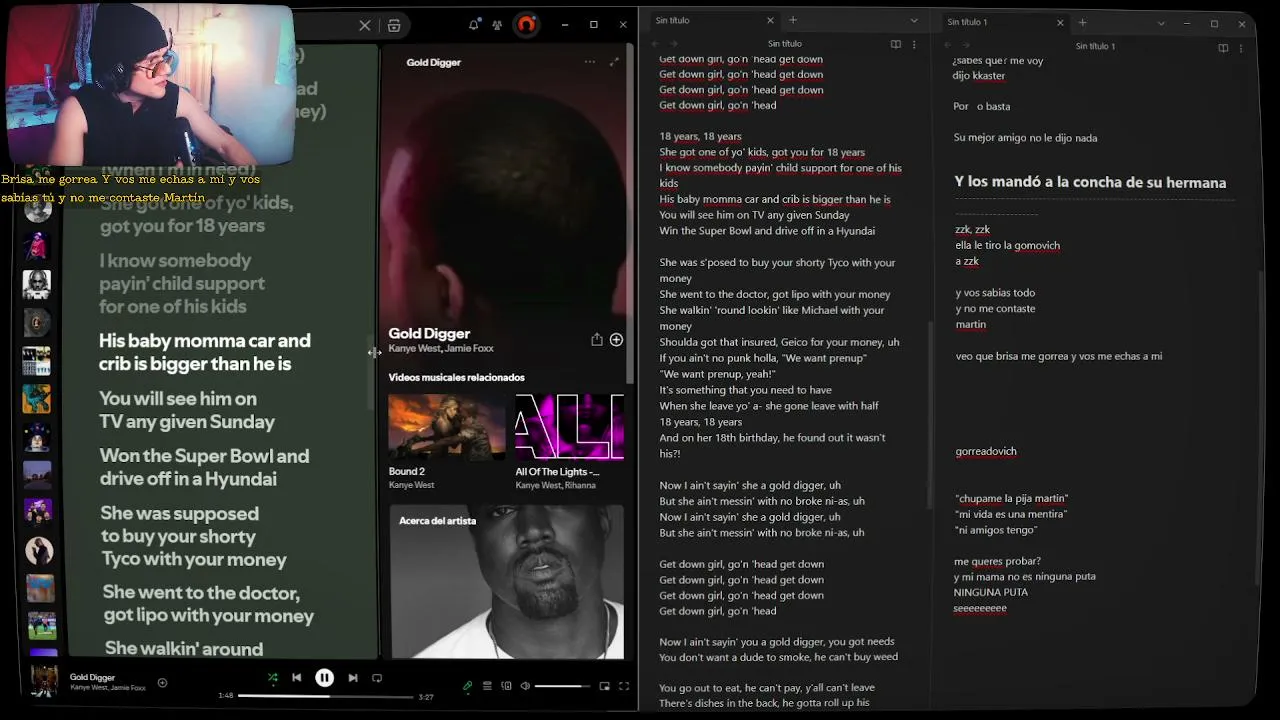The image size is (1280, 720).
Task: Navigate forward in the 'Sin título' window
Action: [x=672, y=44]
